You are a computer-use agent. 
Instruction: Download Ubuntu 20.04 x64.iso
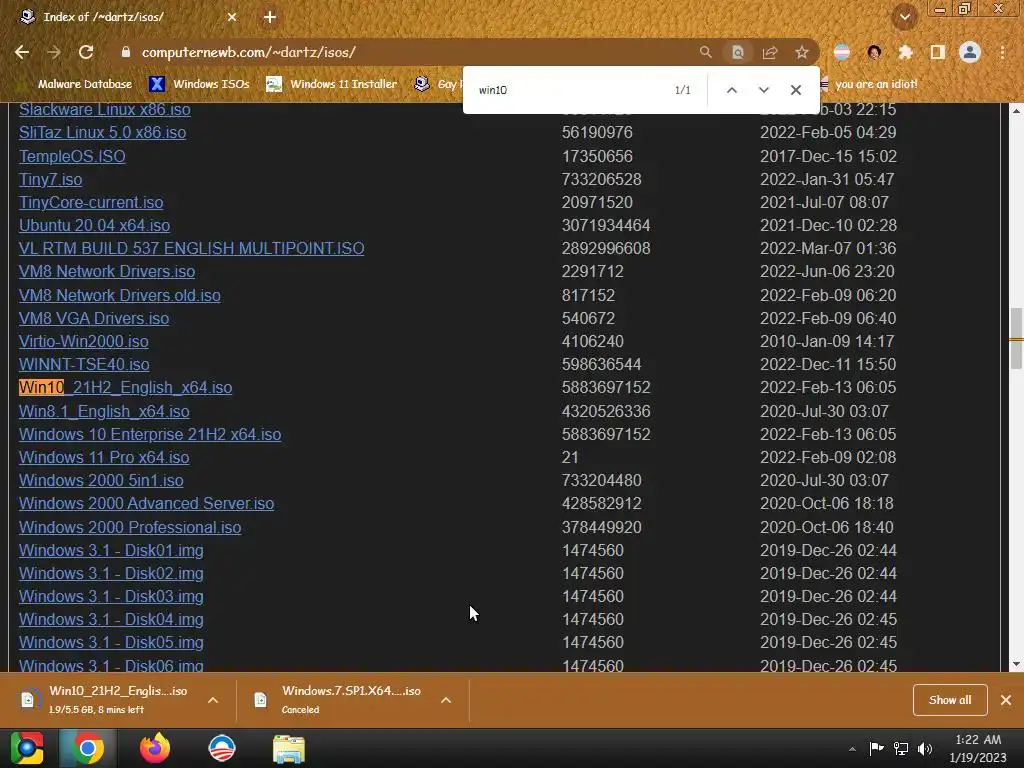click(94, 225)
